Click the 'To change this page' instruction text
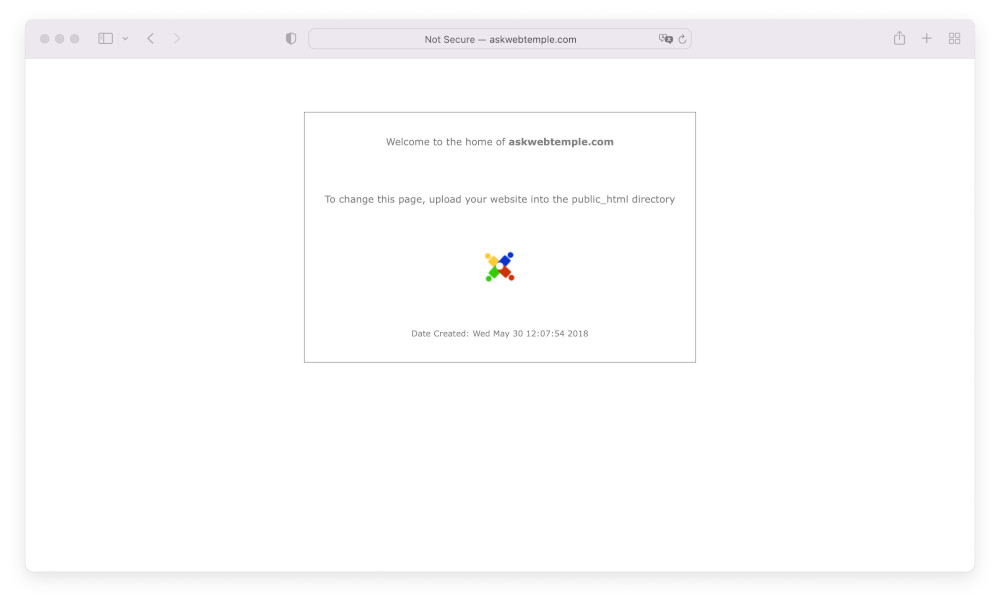This screenshot has width=1000, height=603. click(500, 200)
